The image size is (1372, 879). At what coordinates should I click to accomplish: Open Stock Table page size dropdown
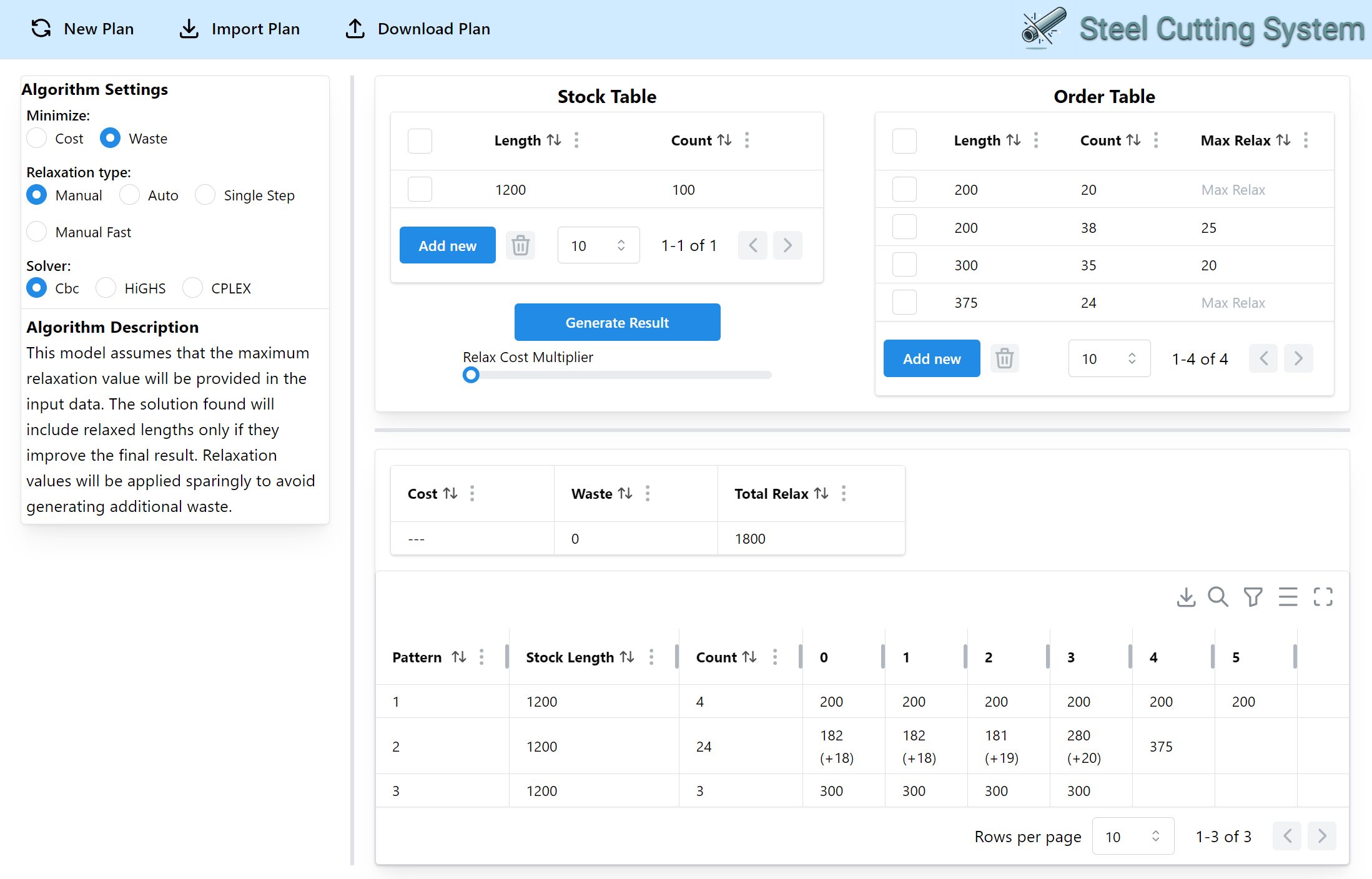pyautogui.click(x=598, y=245)
